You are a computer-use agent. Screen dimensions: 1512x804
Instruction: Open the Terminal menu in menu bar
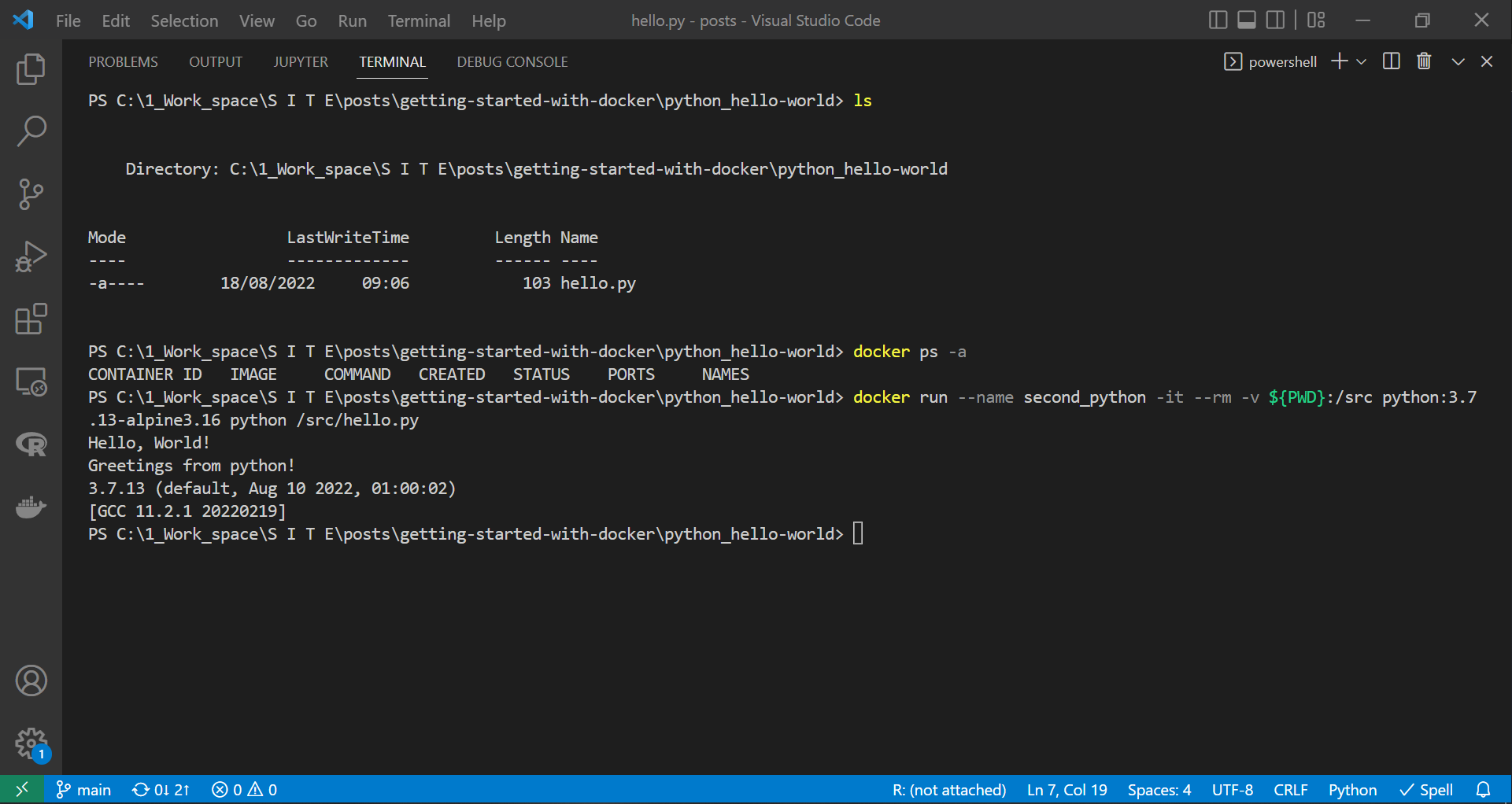coord(418,20)
